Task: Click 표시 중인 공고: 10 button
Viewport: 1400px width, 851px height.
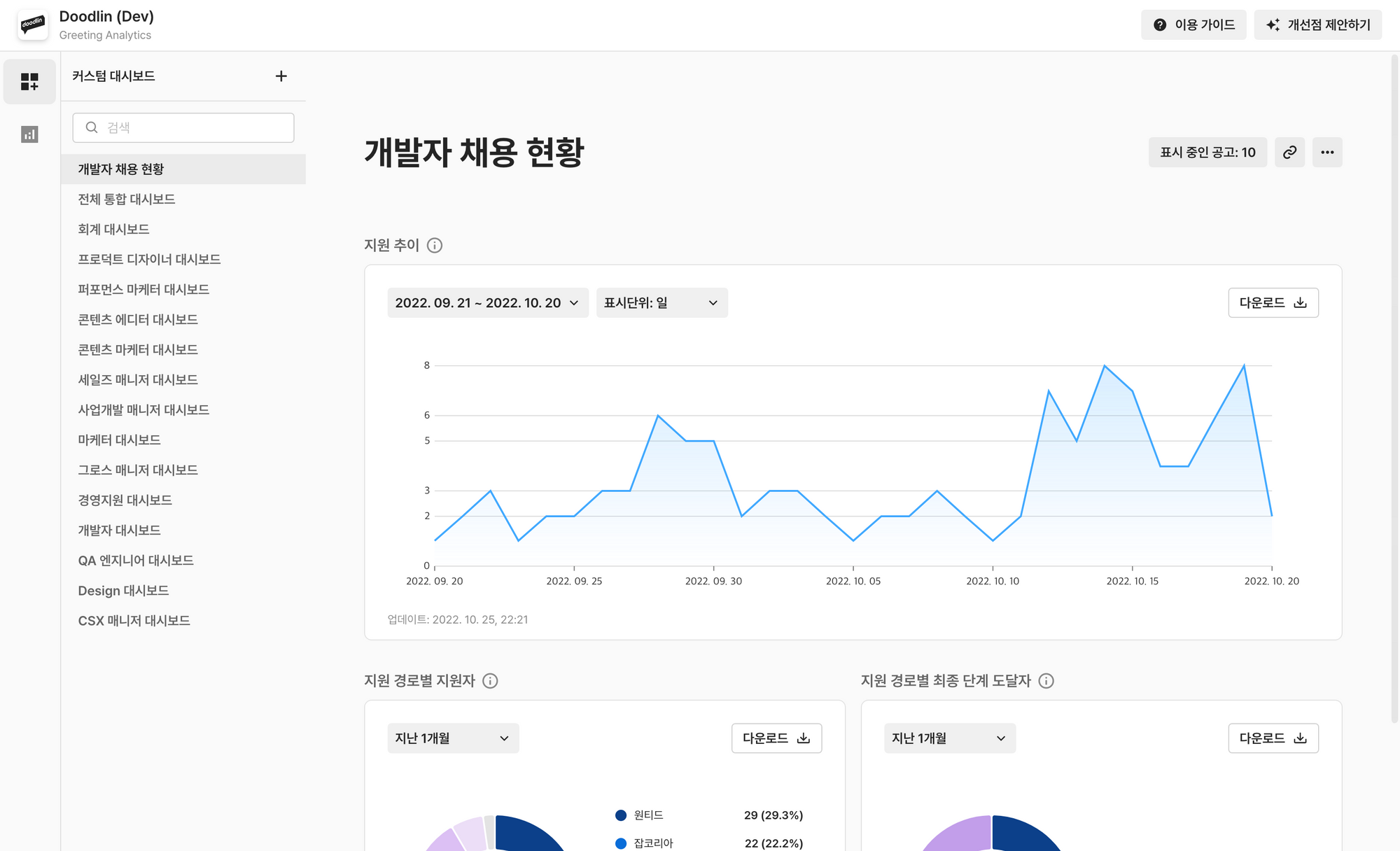Action: (1207, 153)
